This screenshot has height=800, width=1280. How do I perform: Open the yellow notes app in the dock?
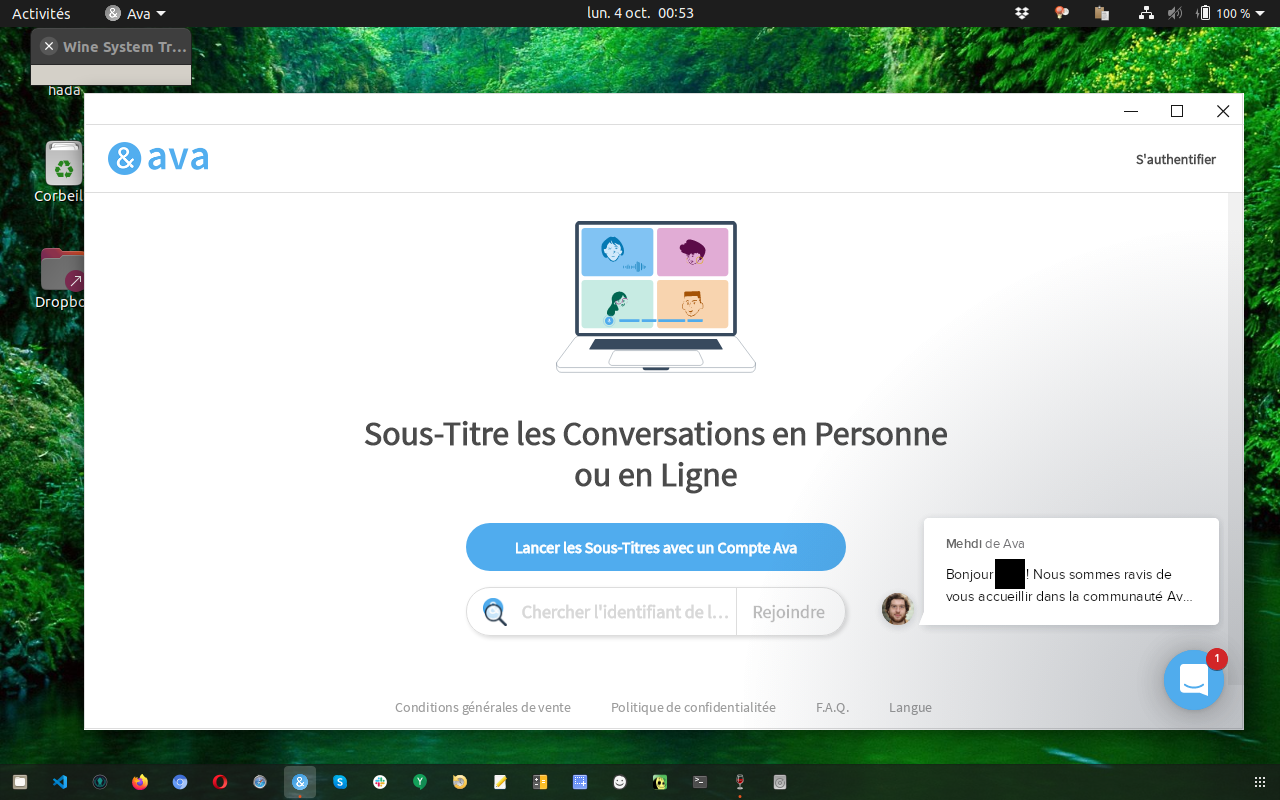click(x=500, y=782)
